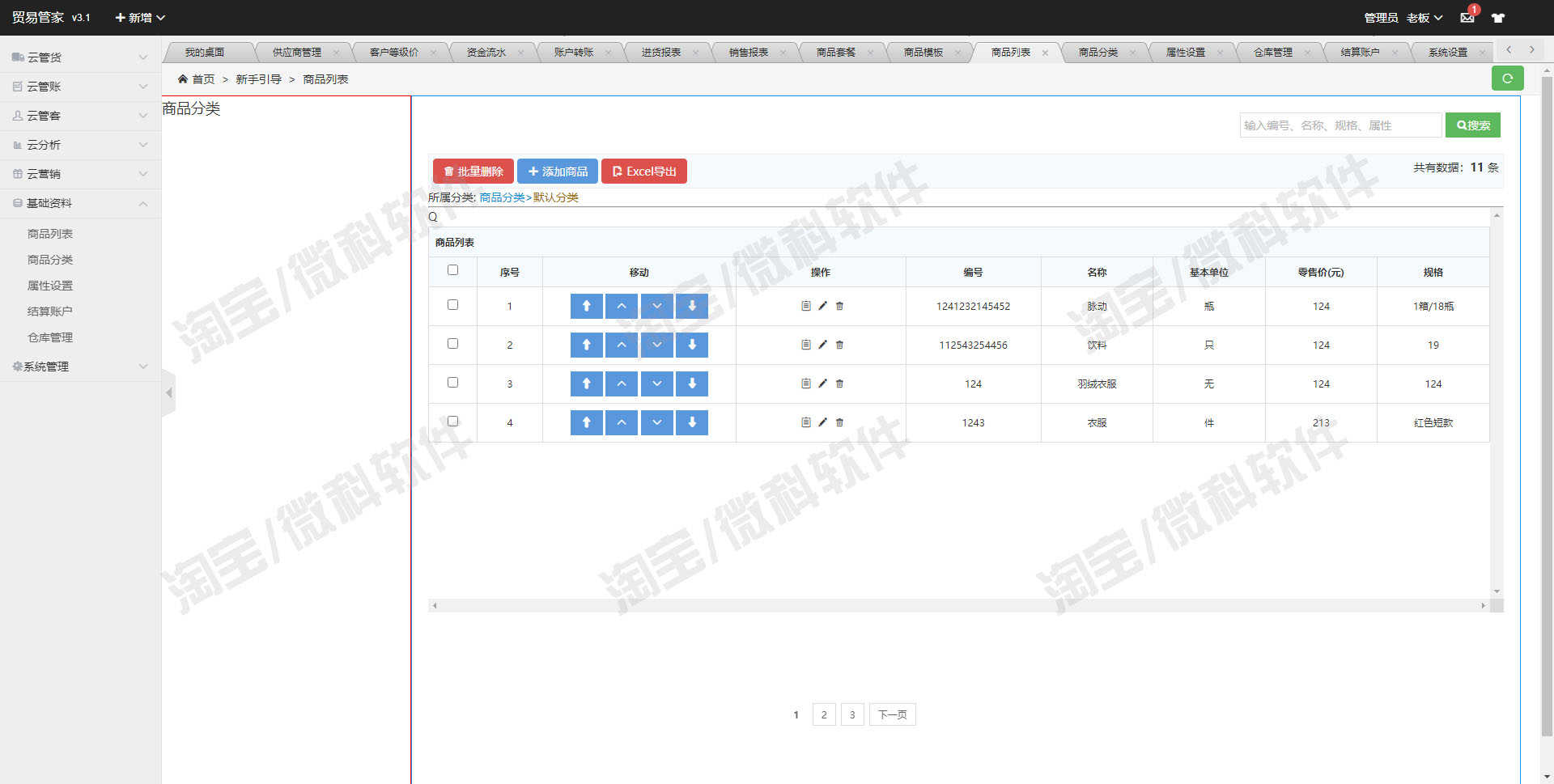Edit product 112543254456 with pencil icon
This screenshot has height=784, width=1554.
pos(822,345)
